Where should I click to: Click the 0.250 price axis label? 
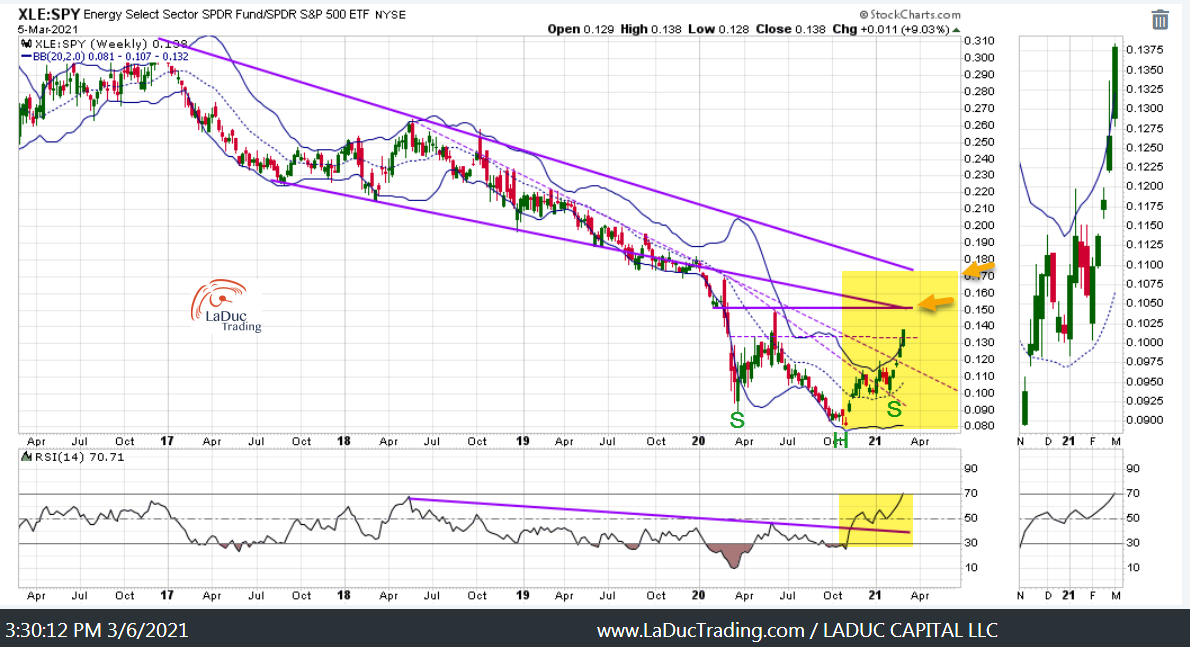click(979, 142)
